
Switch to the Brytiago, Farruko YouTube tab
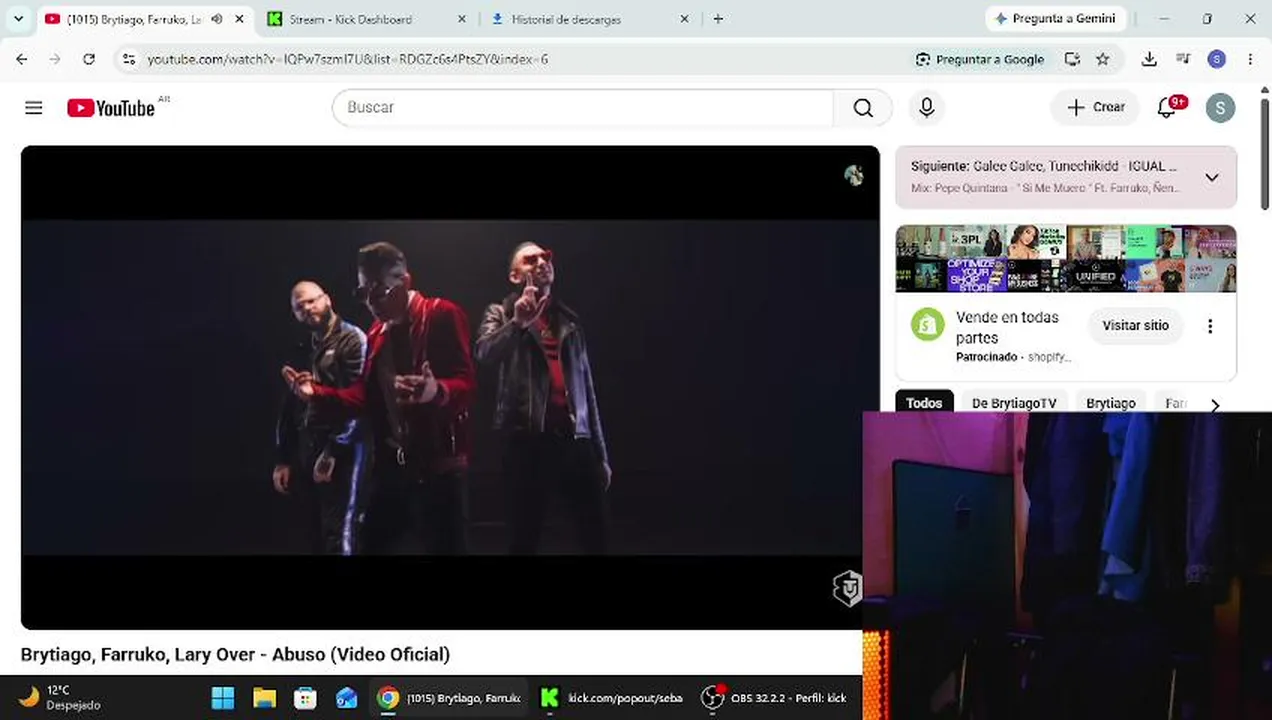point(132,19)
